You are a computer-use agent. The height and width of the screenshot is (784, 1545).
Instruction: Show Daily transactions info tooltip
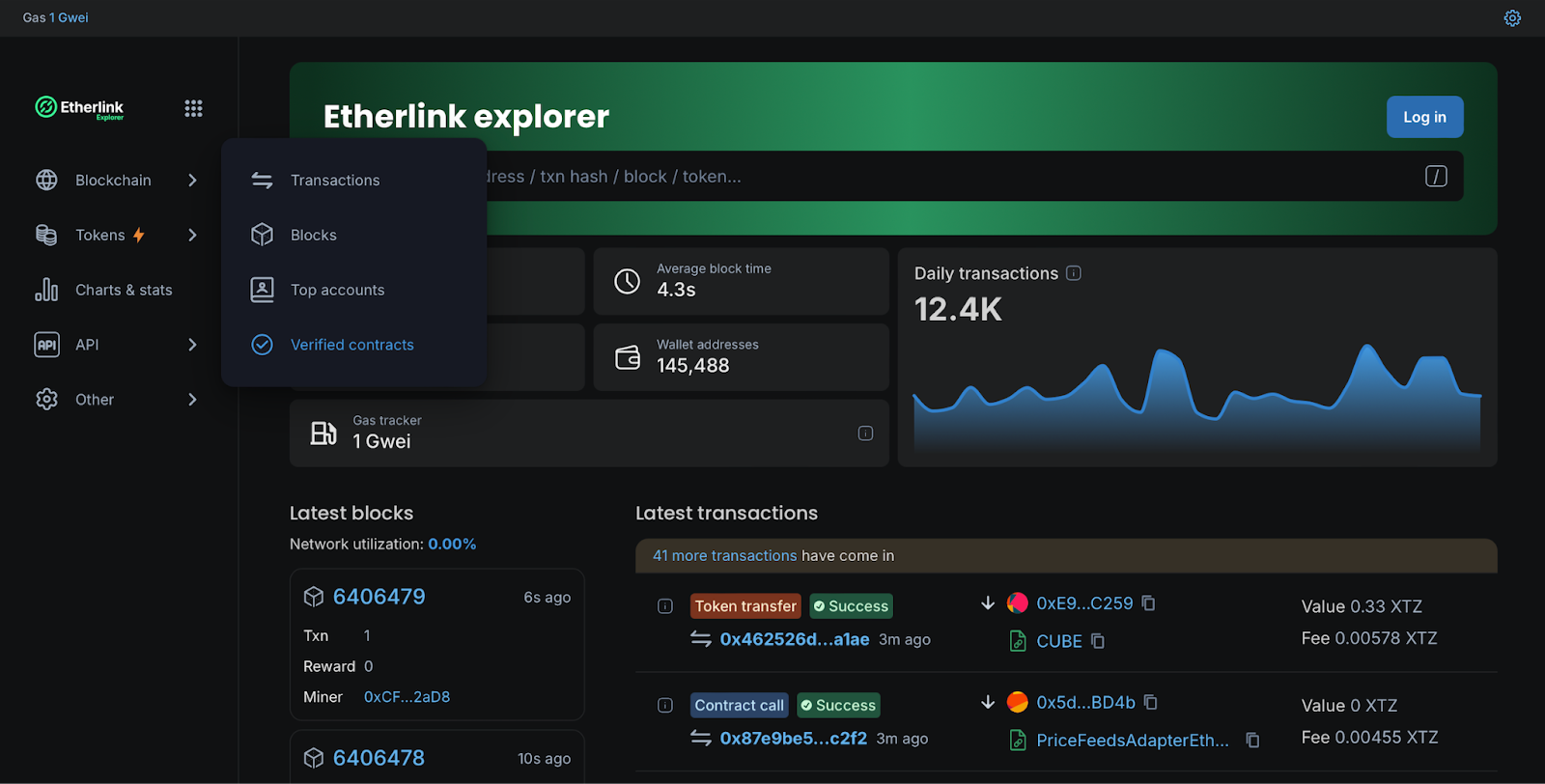pos(1074,273)
